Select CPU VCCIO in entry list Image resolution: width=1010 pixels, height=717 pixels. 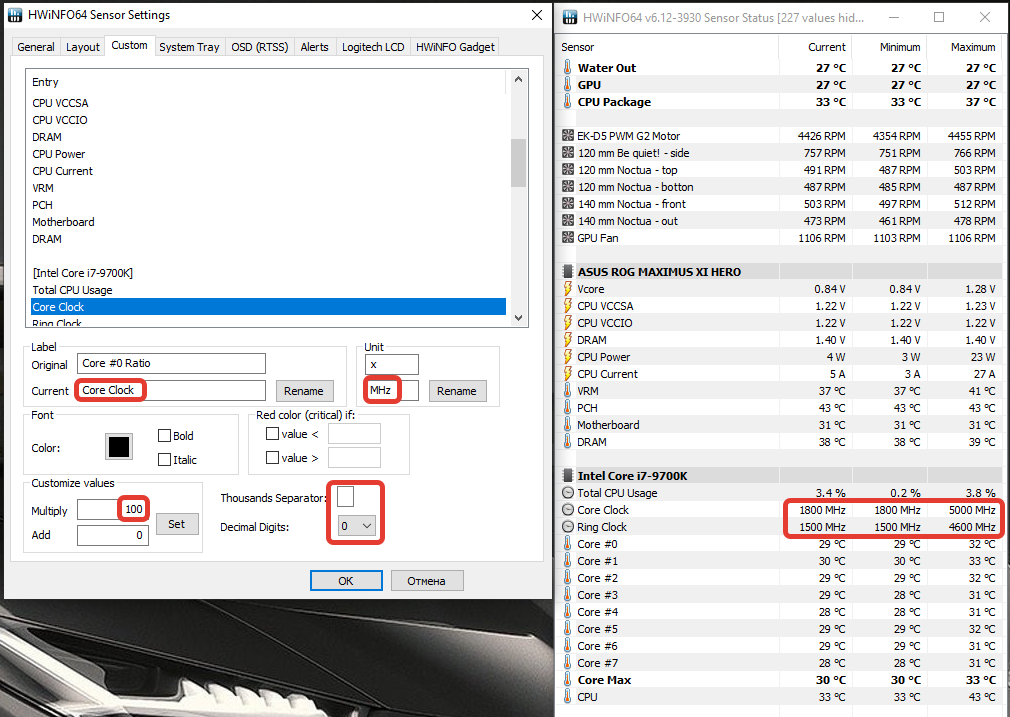click(60, 120)
